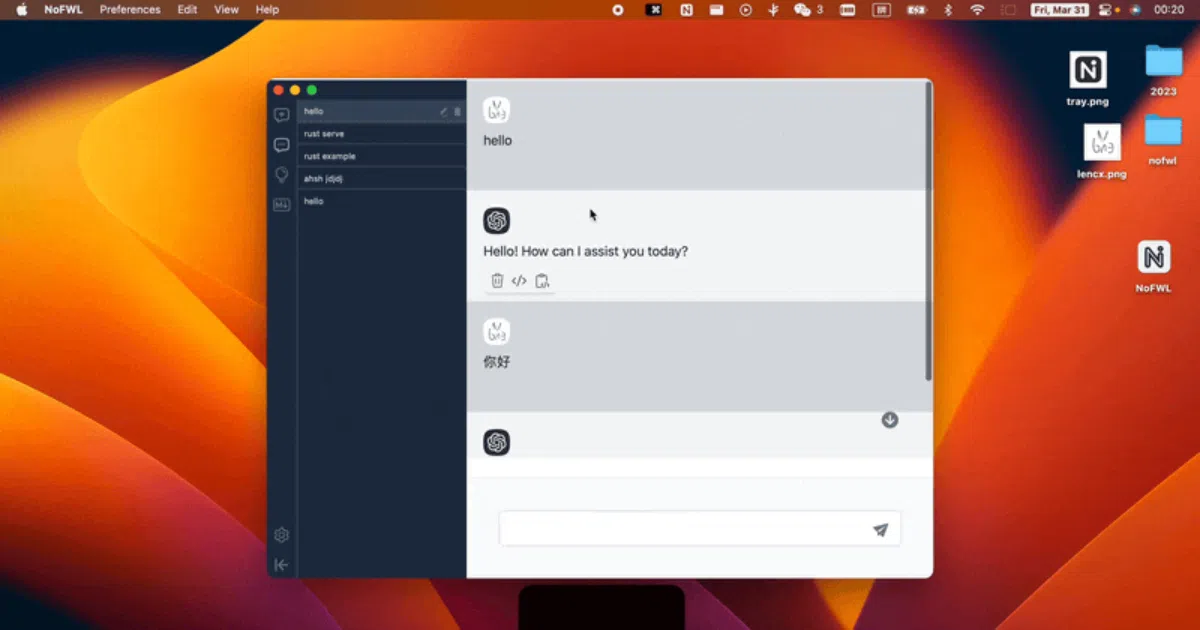Delete the selected hello conversation with trash icon
The width and height of the screenshot is (1200, 630).
click(458, 112)
